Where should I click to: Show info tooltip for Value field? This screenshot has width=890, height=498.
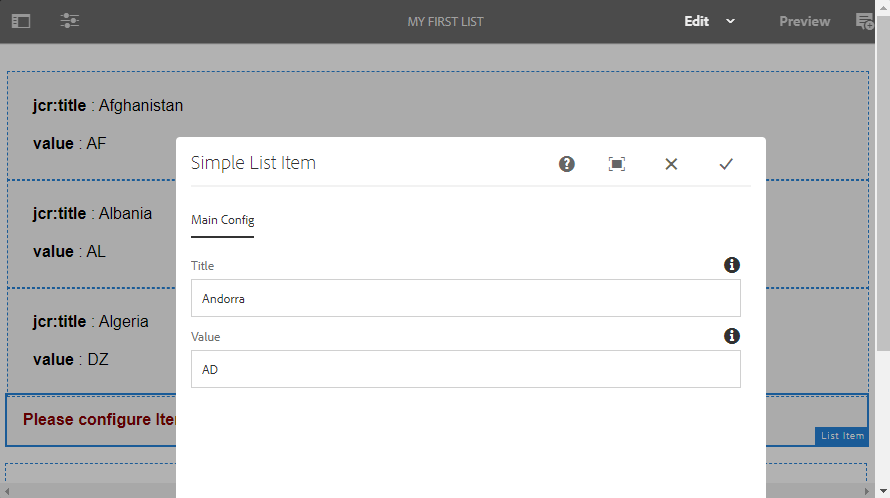point(732,336)
